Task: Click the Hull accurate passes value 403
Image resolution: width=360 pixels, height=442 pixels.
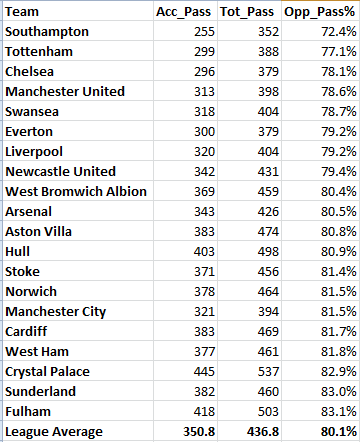Action: click(x=185, y=252)
